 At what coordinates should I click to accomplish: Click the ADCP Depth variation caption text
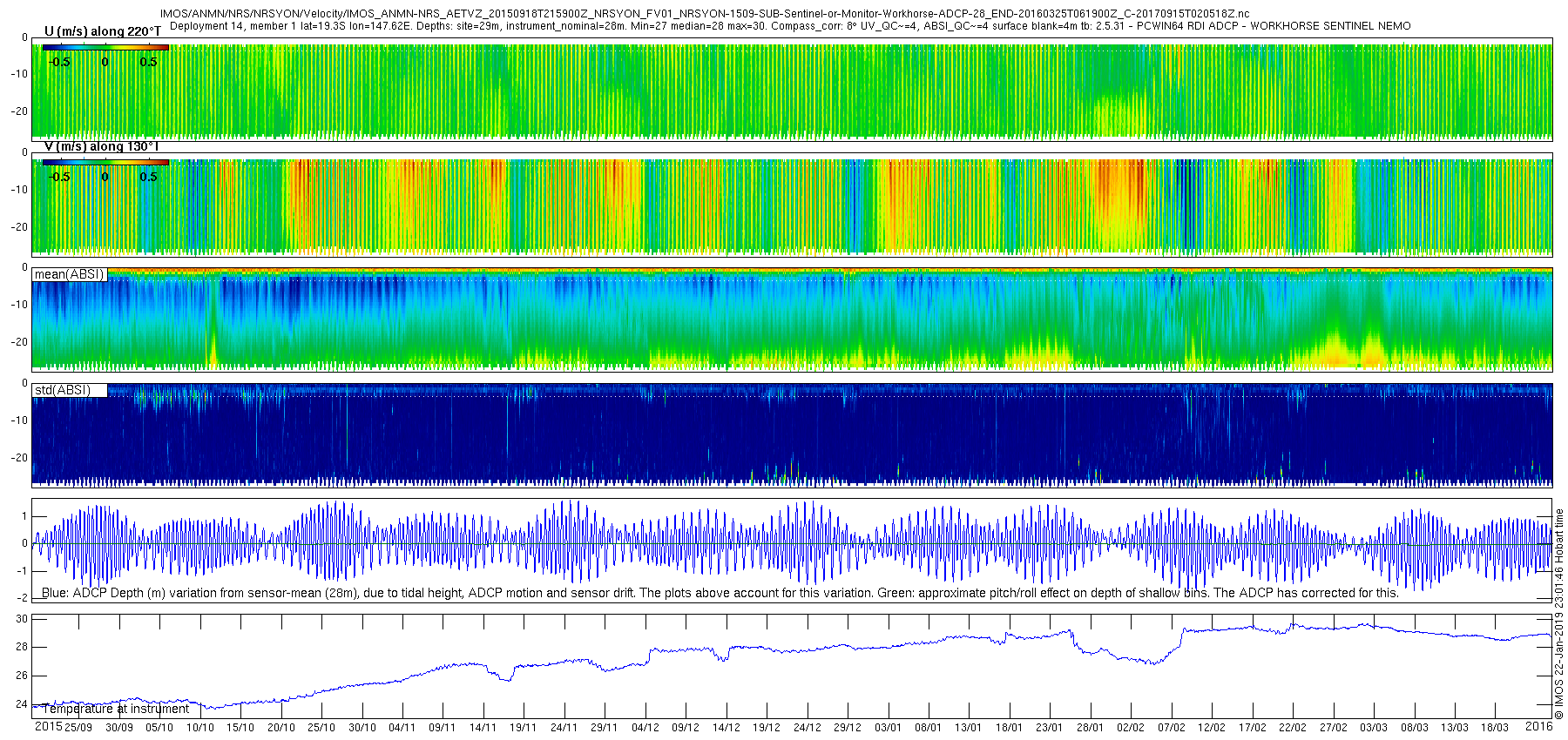(720, 593)
